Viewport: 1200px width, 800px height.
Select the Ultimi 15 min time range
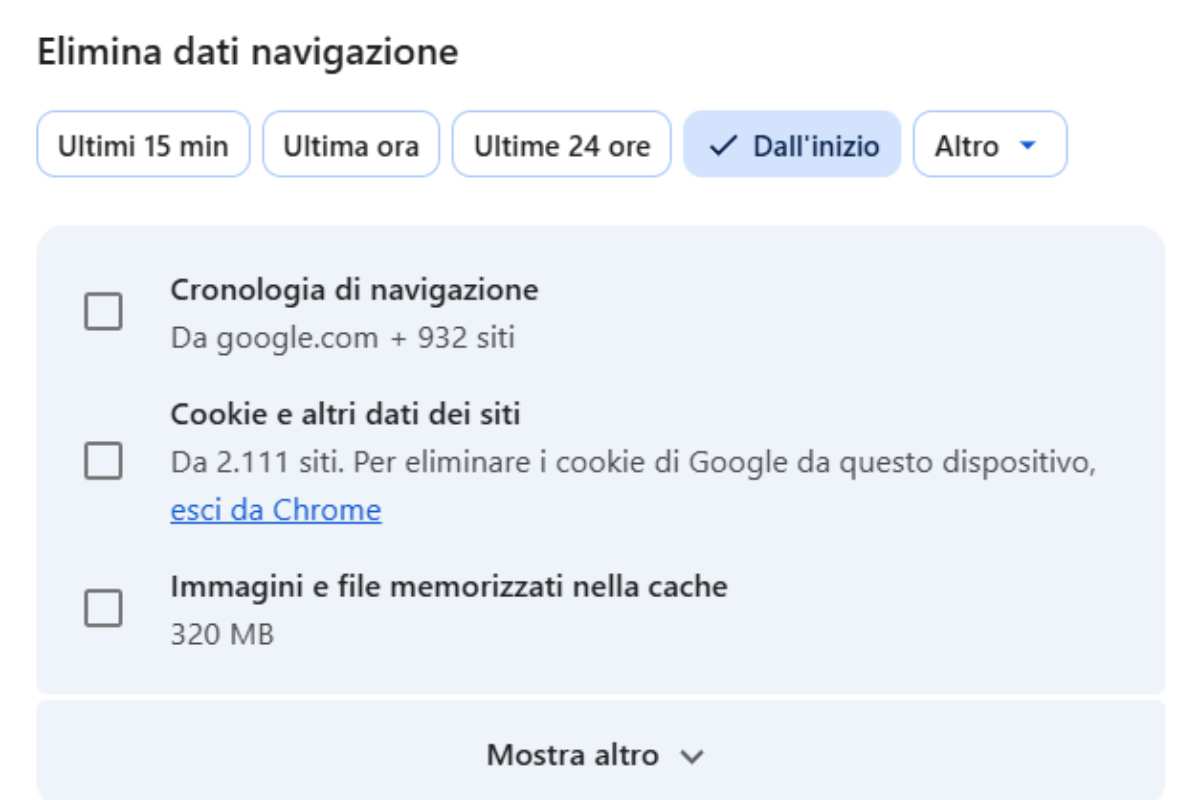click(x=142, y=145)
